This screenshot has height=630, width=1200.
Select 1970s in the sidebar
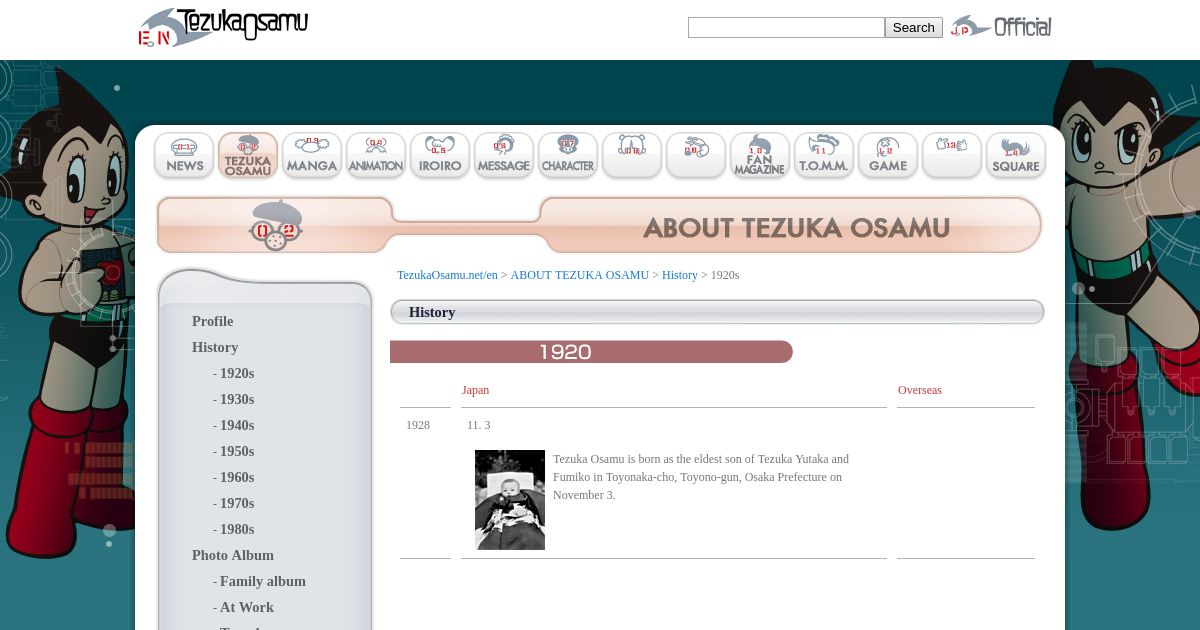[x=237, y=503]
